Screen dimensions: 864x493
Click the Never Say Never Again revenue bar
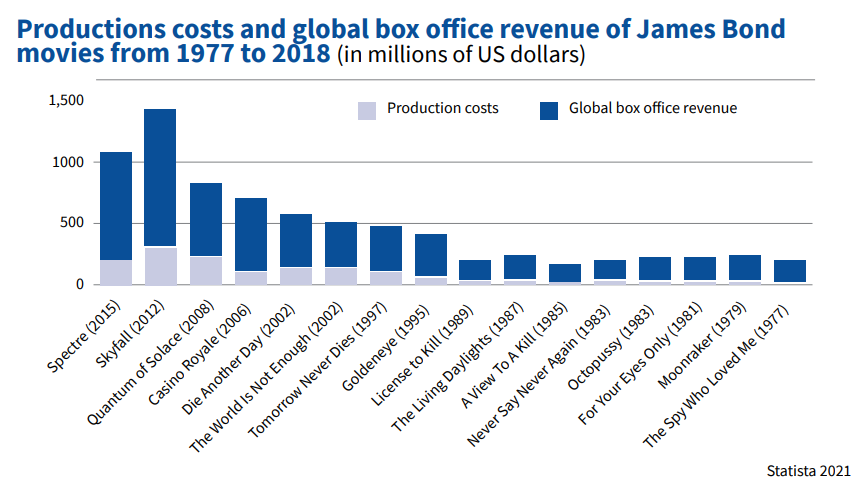(x=610, y=270)
